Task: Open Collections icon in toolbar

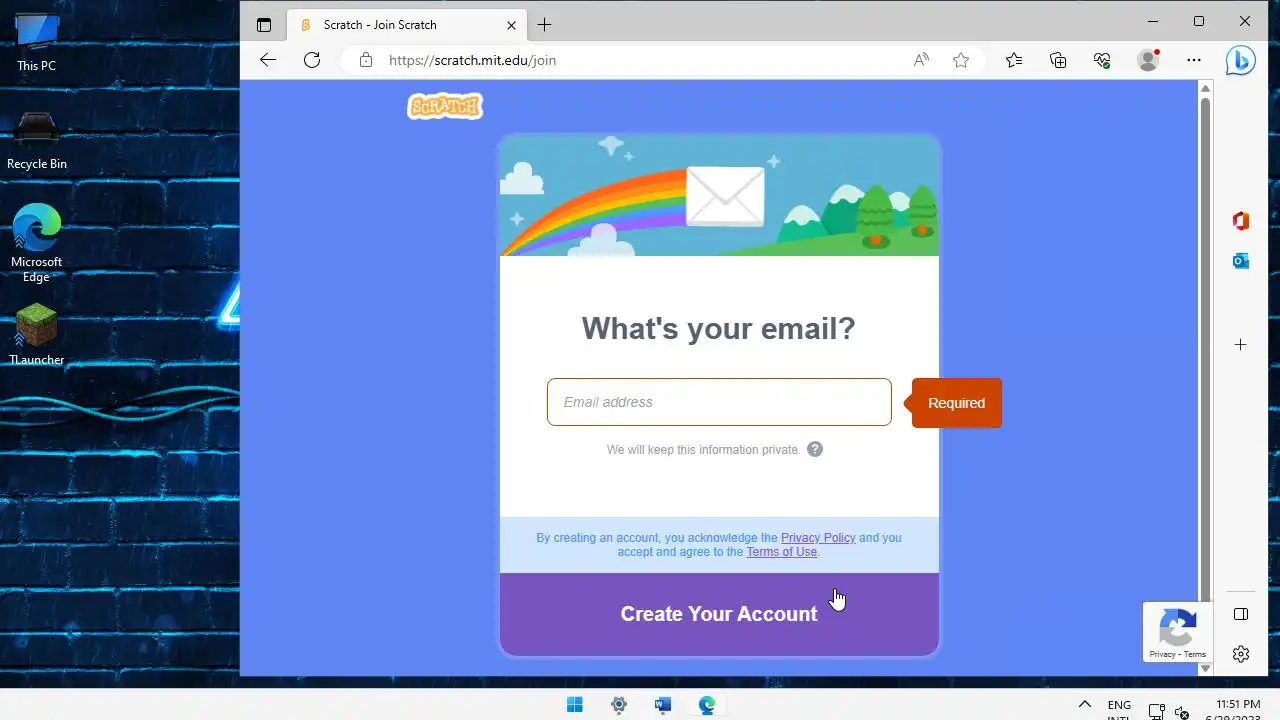Action: 1058,60
